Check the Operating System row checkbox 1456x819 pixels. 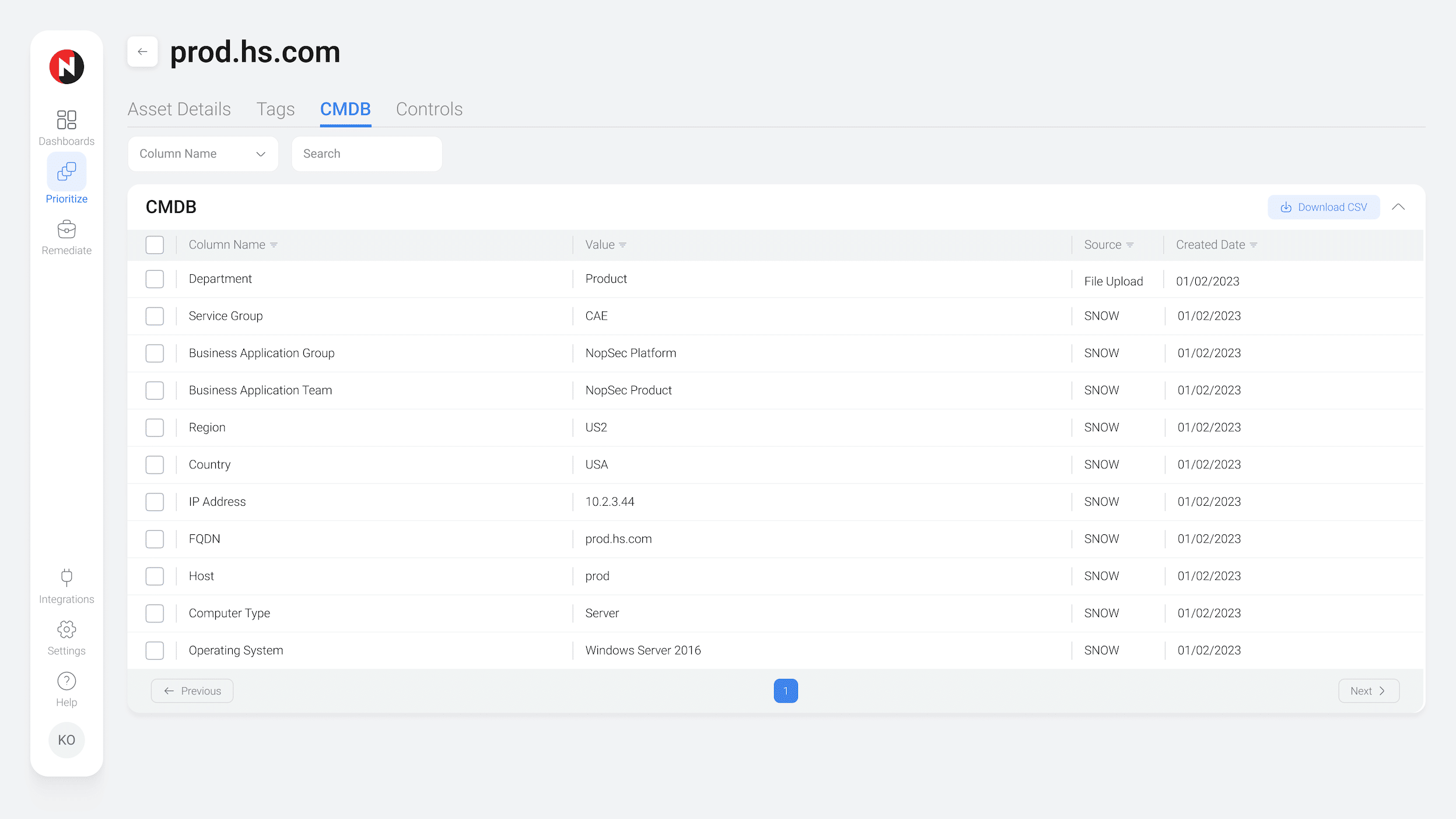(x=155, y=650)
